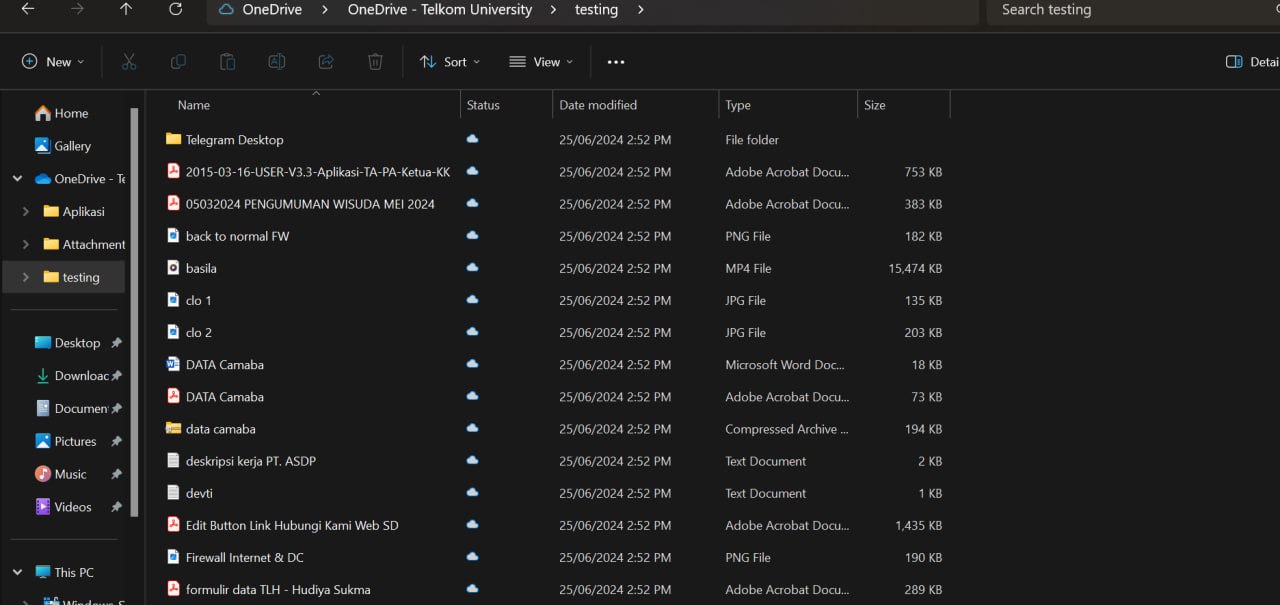
Task: Click the Refresh icon in navigation bar
Action: click(x=176, y=9)
